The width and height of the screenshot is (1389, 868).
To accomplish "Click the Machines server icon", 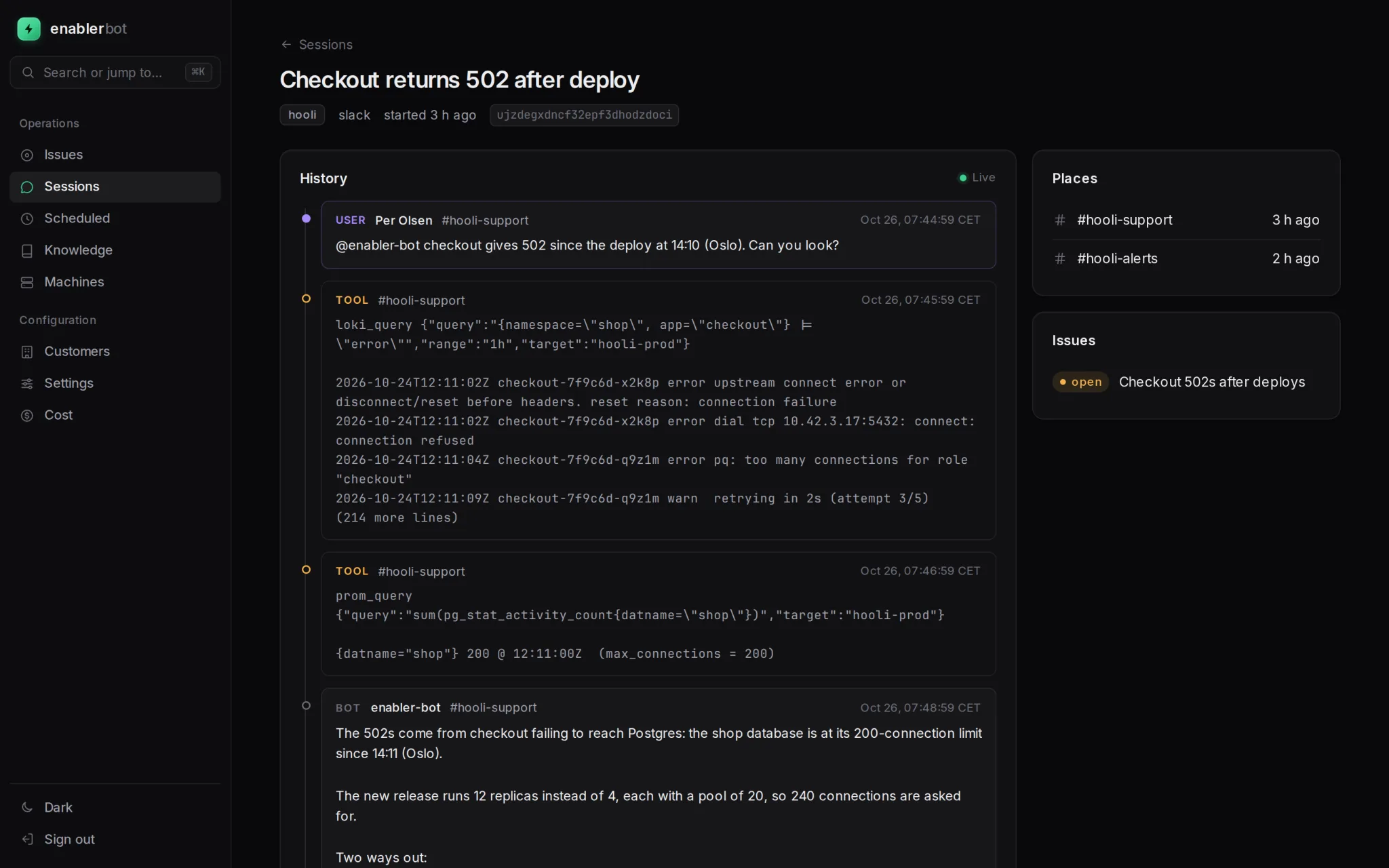I will [x=27, y=283].
